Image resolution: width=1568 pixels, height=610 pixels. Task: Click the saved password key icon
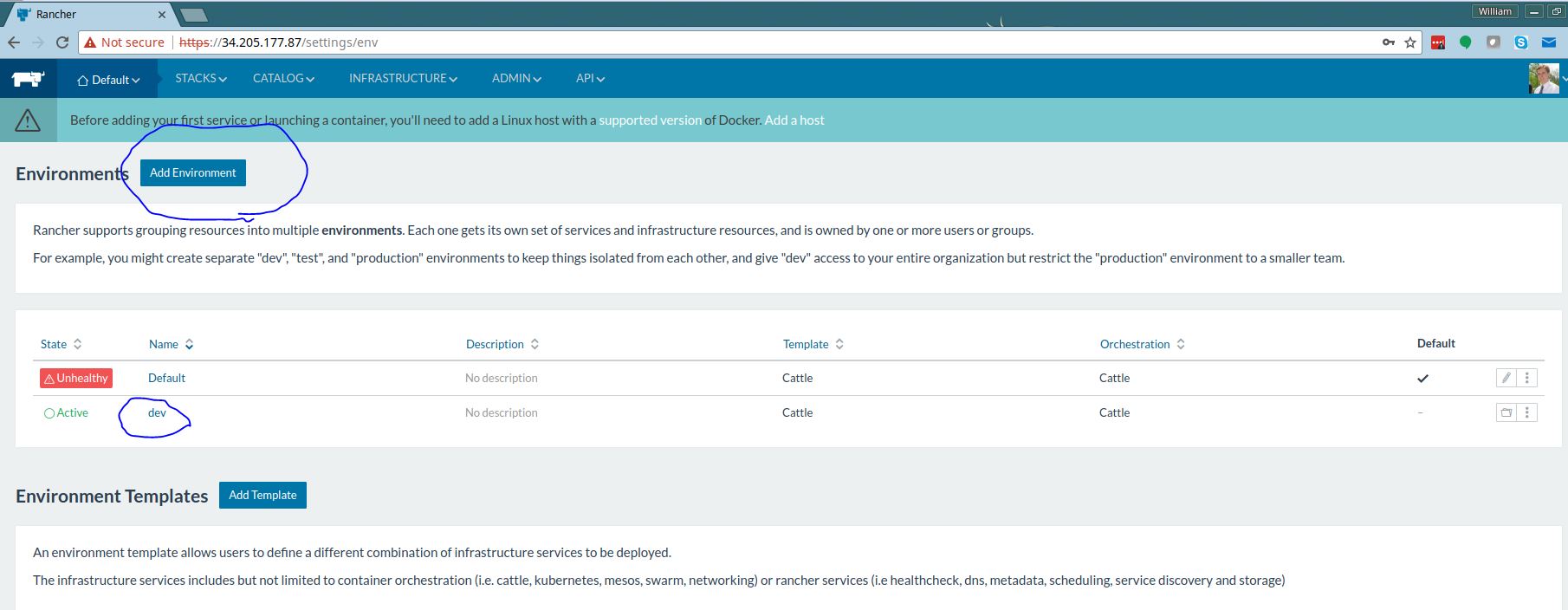point(1389,42)
